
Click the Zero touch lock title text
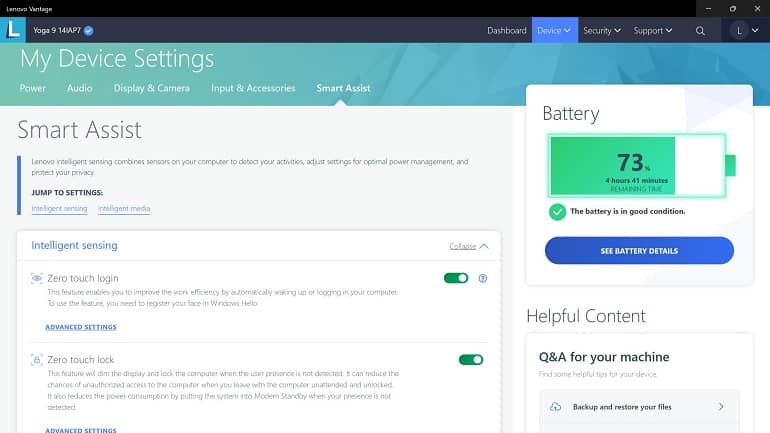[x=81, y=360]
